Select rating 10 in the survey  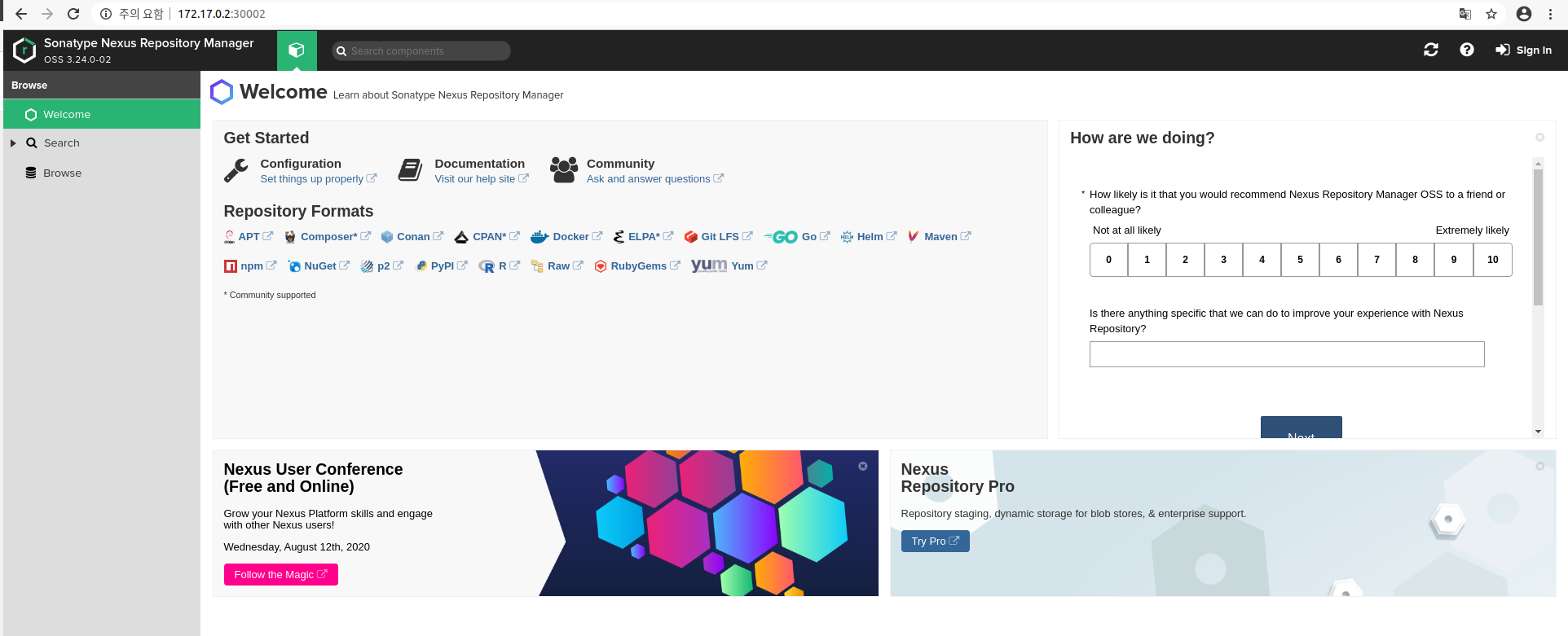click(x=1493, y=260)
